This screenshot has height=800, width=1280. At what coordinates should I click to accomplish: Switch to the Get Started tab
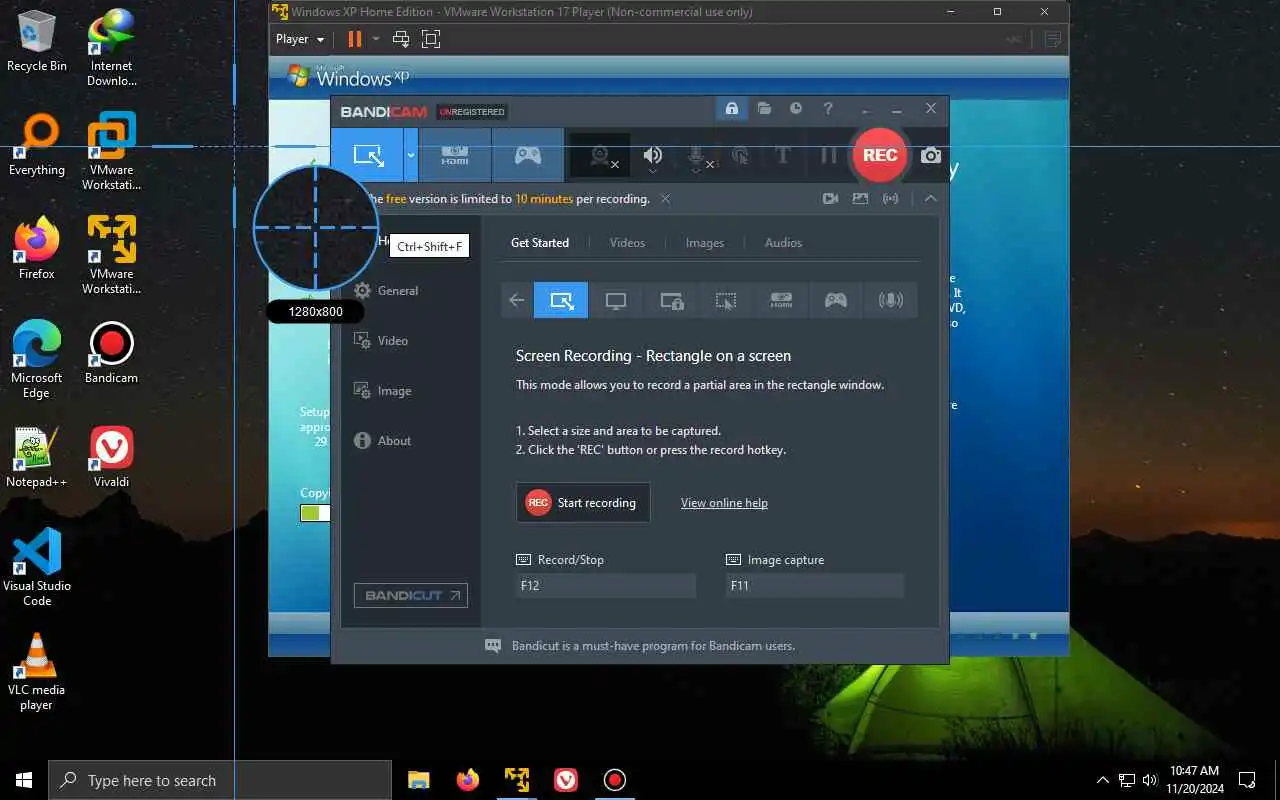click(x=540, y=243)
